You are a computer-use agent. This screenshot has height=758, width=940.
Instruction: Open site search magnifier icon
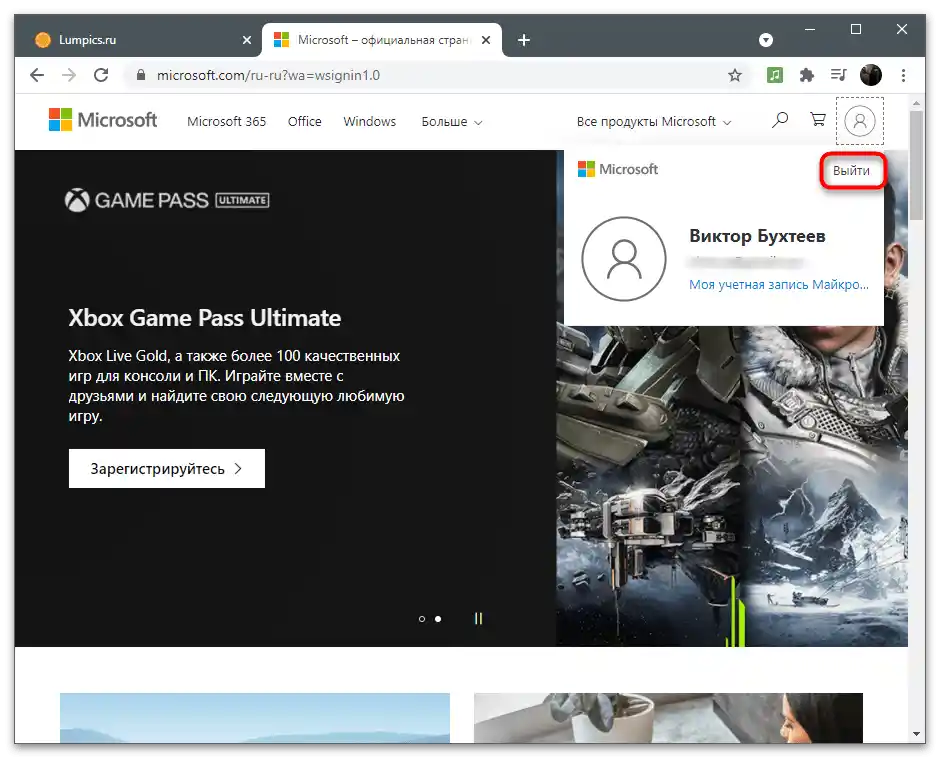(779, 120)
